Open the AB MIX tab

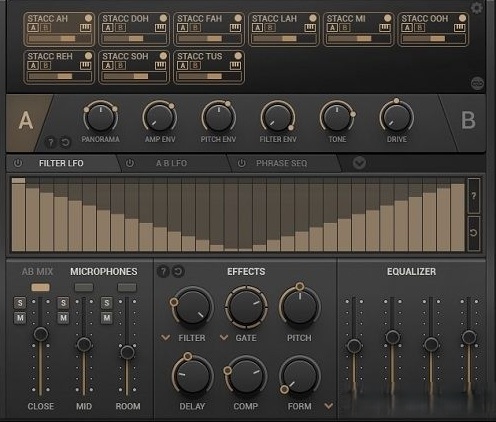tap(37, 272)
